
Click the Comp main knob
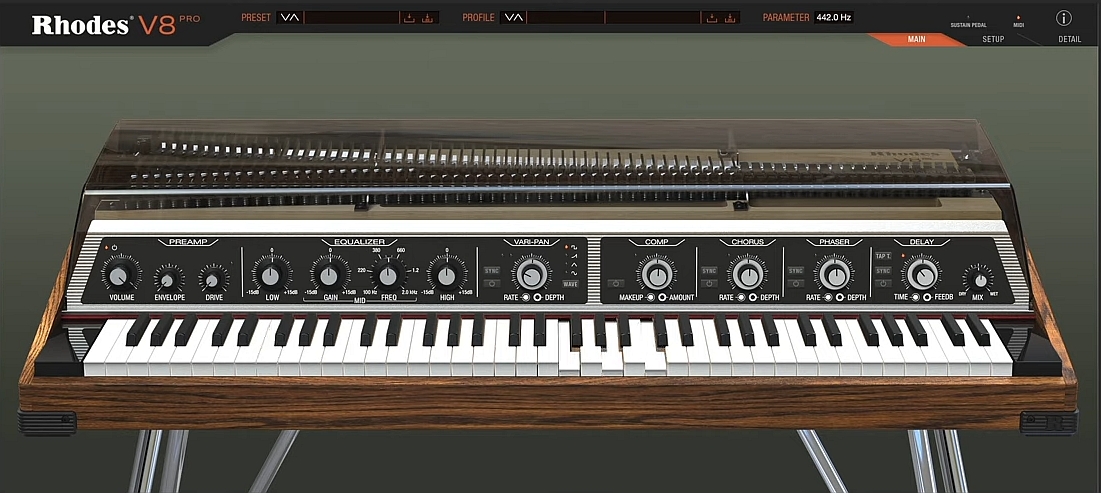pos(657,275)
